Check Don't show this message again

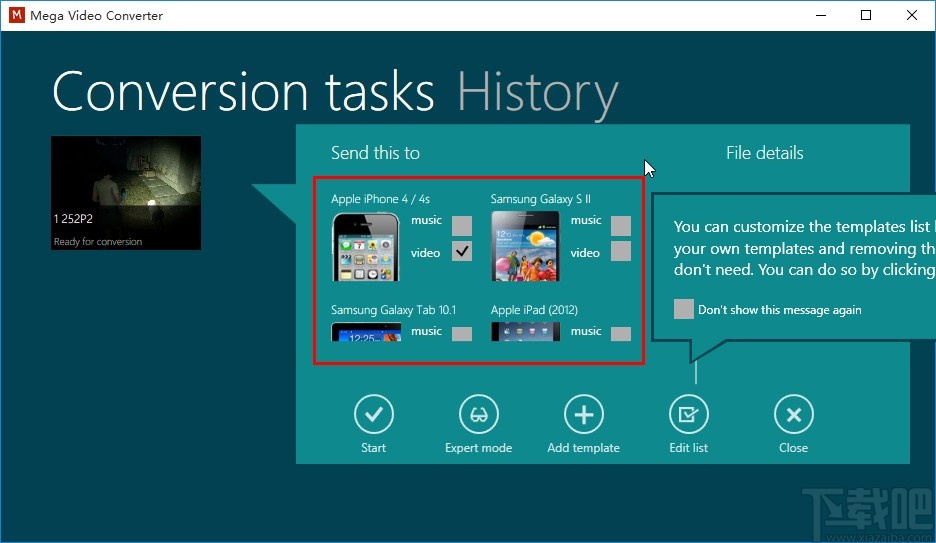tap(684, 309)
